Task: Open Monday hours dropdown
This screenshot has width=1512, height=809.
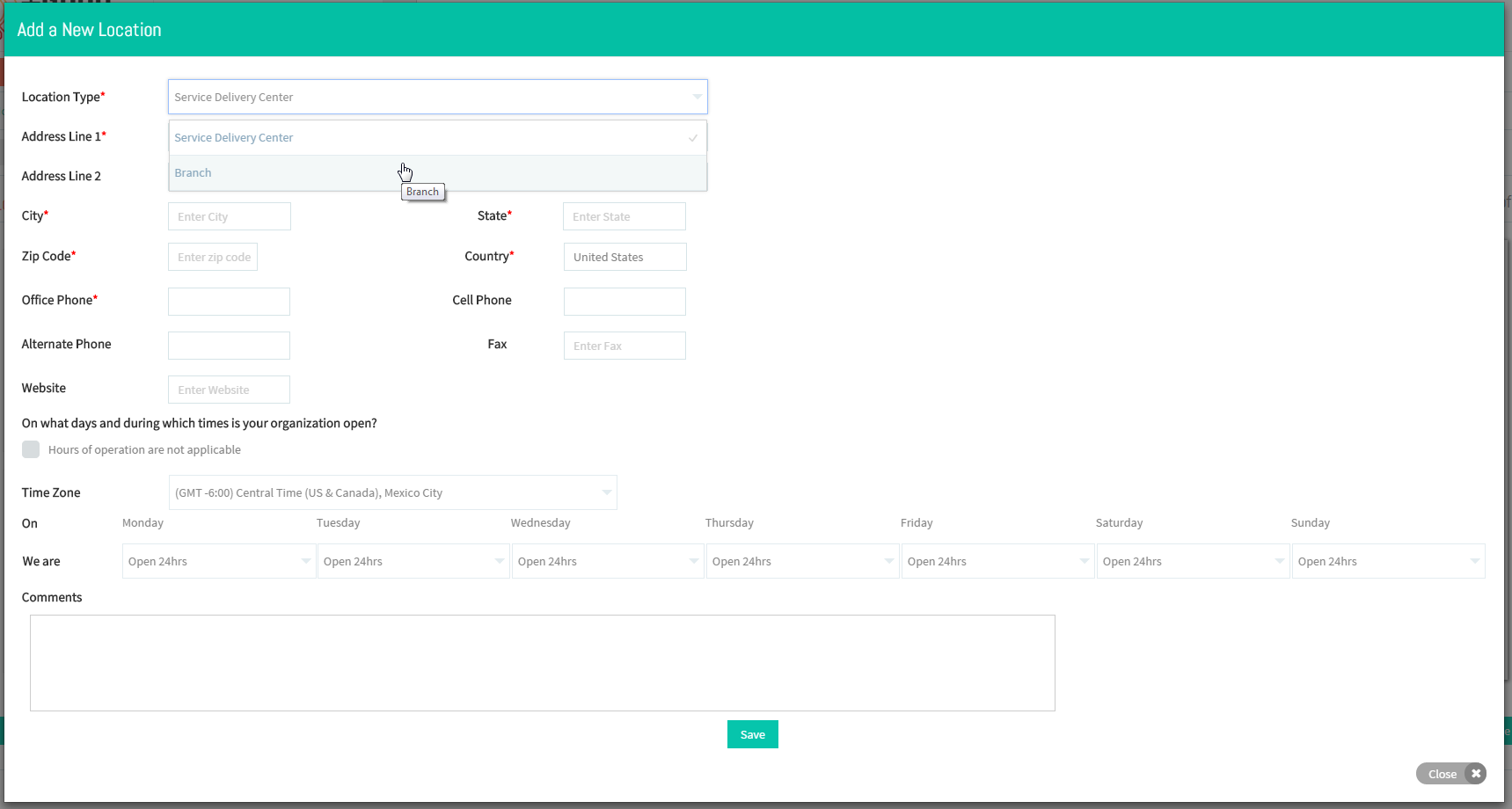Action: click(x=219, y=561)
